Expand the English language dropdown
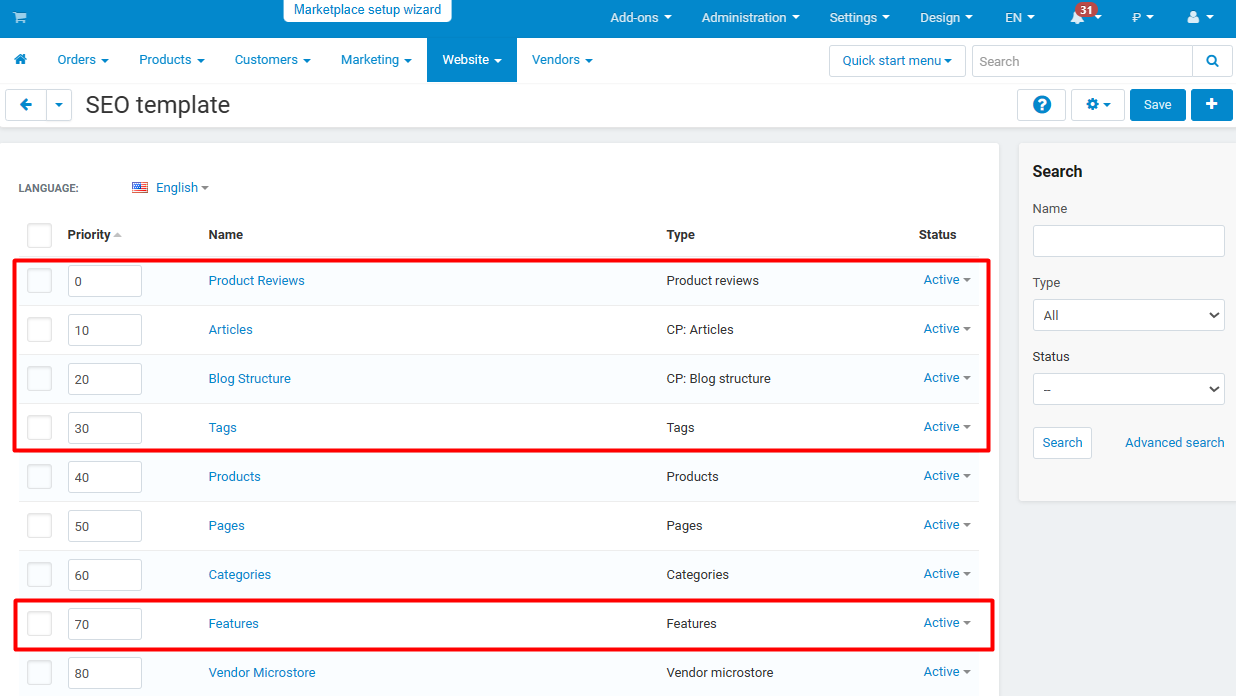This screenshot has height=696, width=1236. click(182, 187)
